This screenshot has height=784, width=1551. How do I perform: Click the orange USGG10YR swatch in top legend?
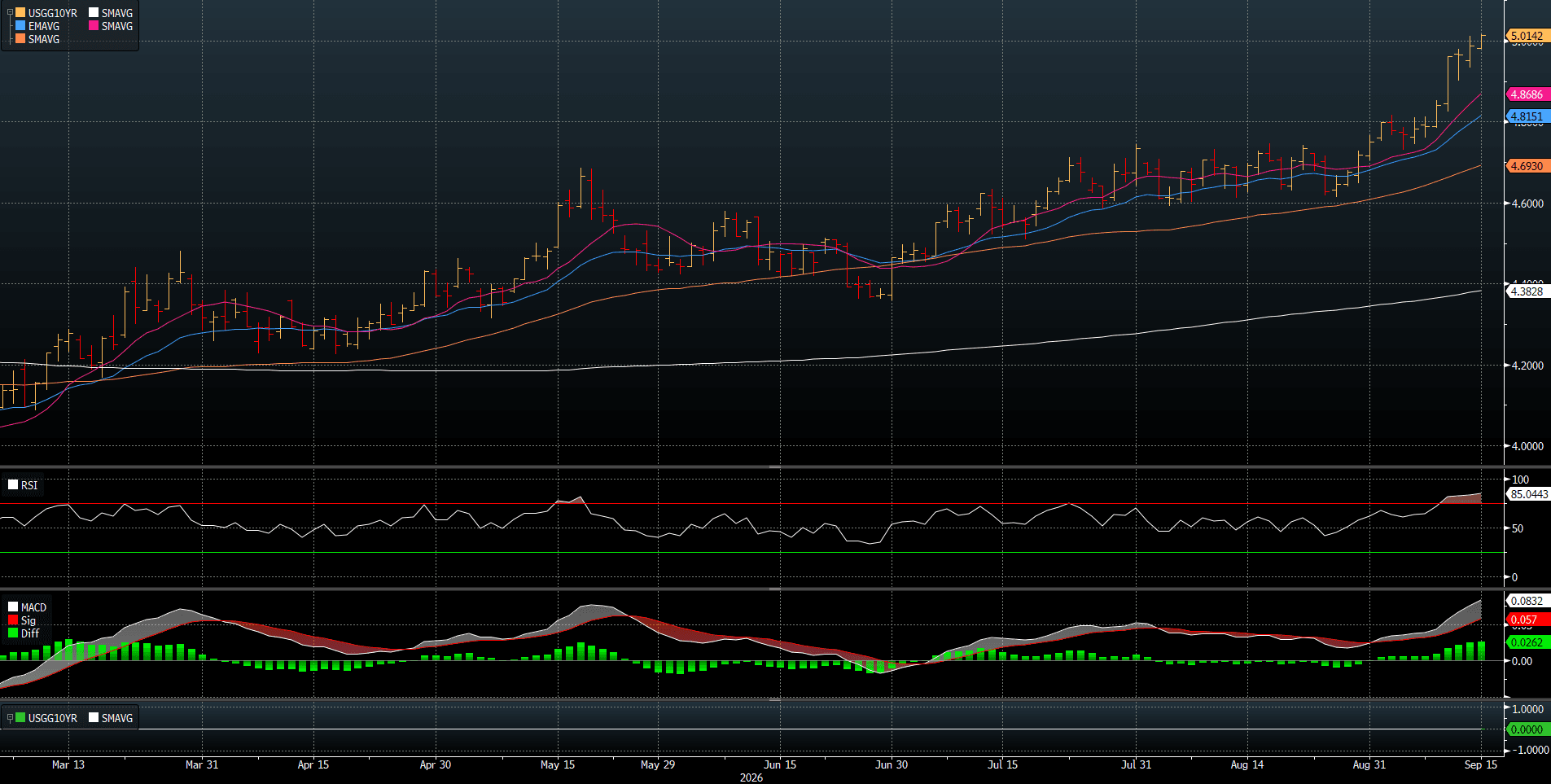point(20,13)
